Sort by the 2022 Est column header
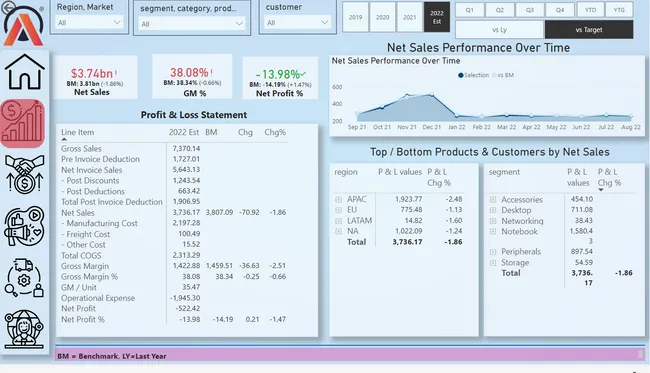This screenshot has height=373, width=650. [184, 132]
